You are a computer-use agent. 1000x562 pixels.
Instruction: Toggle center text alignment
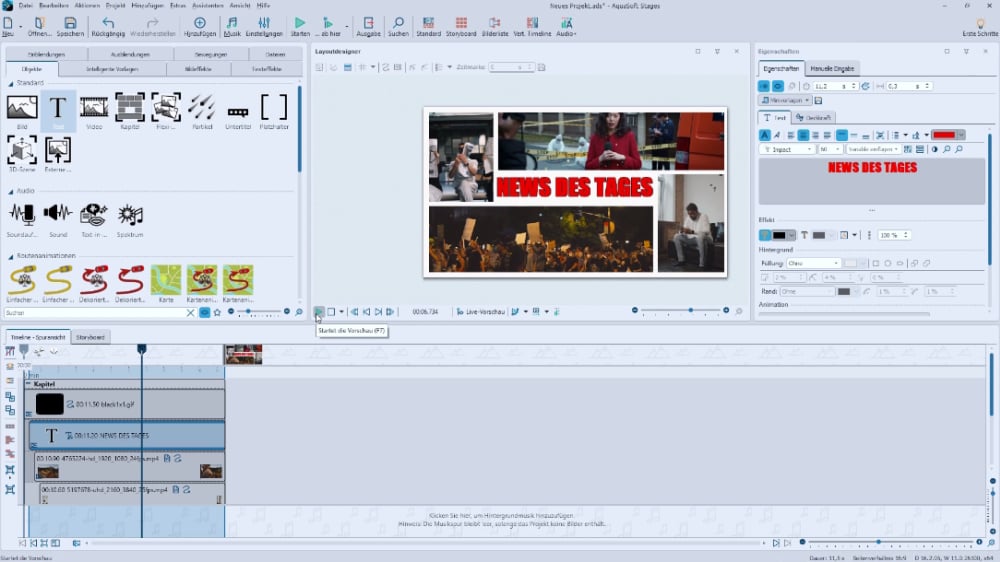(x=803, y=135)
